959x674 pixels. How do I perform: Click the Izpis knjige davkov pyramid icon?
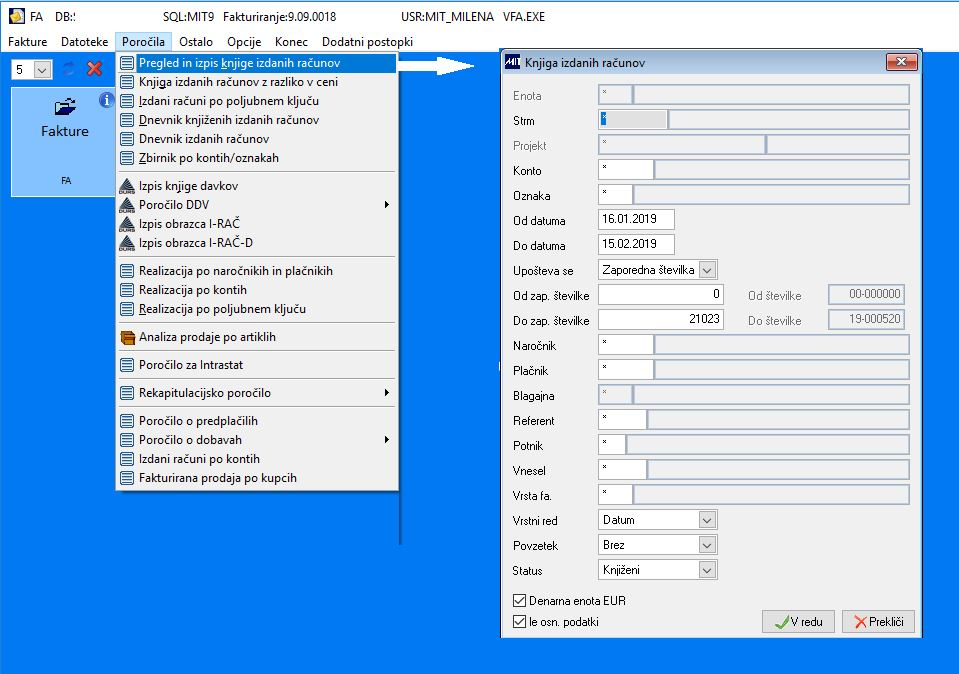pyautogui.click(x=127, y=186)
